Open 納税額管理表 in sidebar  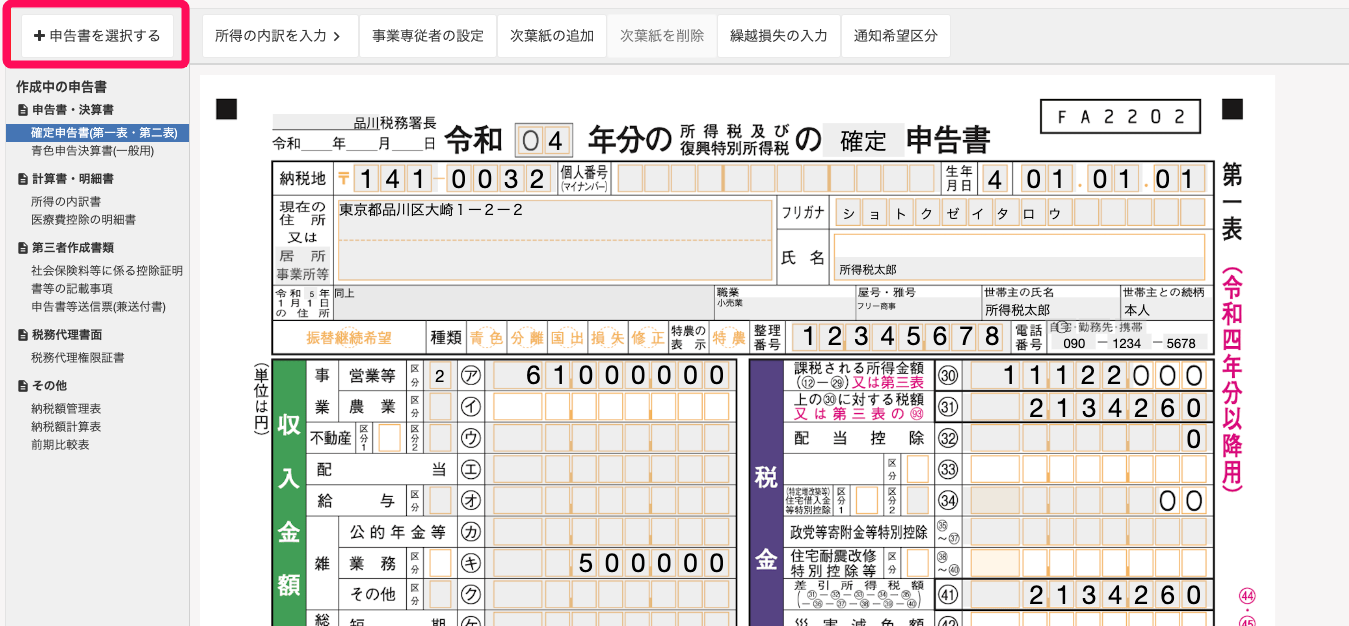click(x=66, y=409)
